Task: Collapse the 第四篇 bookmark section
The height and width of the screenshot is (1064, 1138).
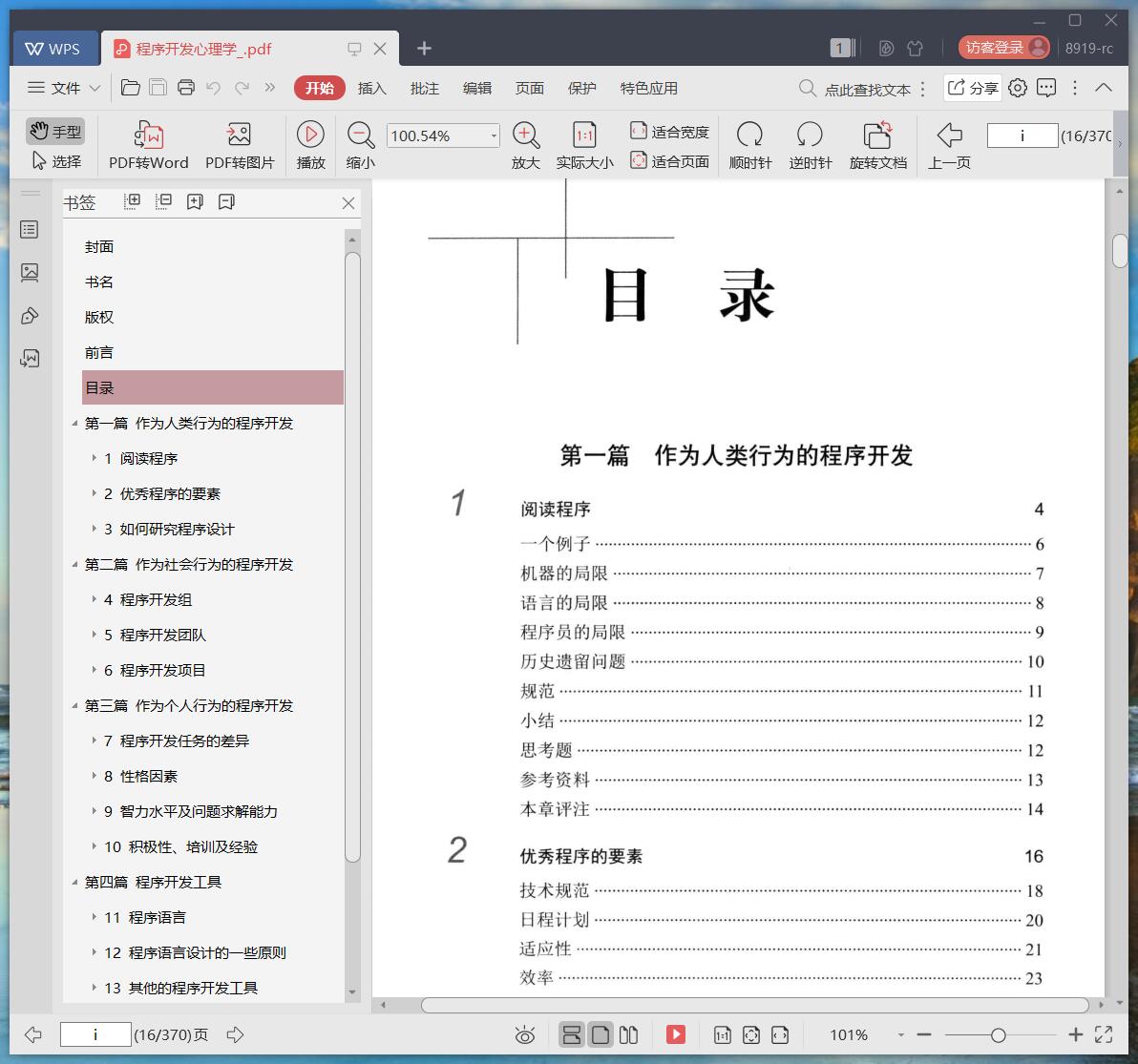Action: pyautogui.click(x=74, y=883)
